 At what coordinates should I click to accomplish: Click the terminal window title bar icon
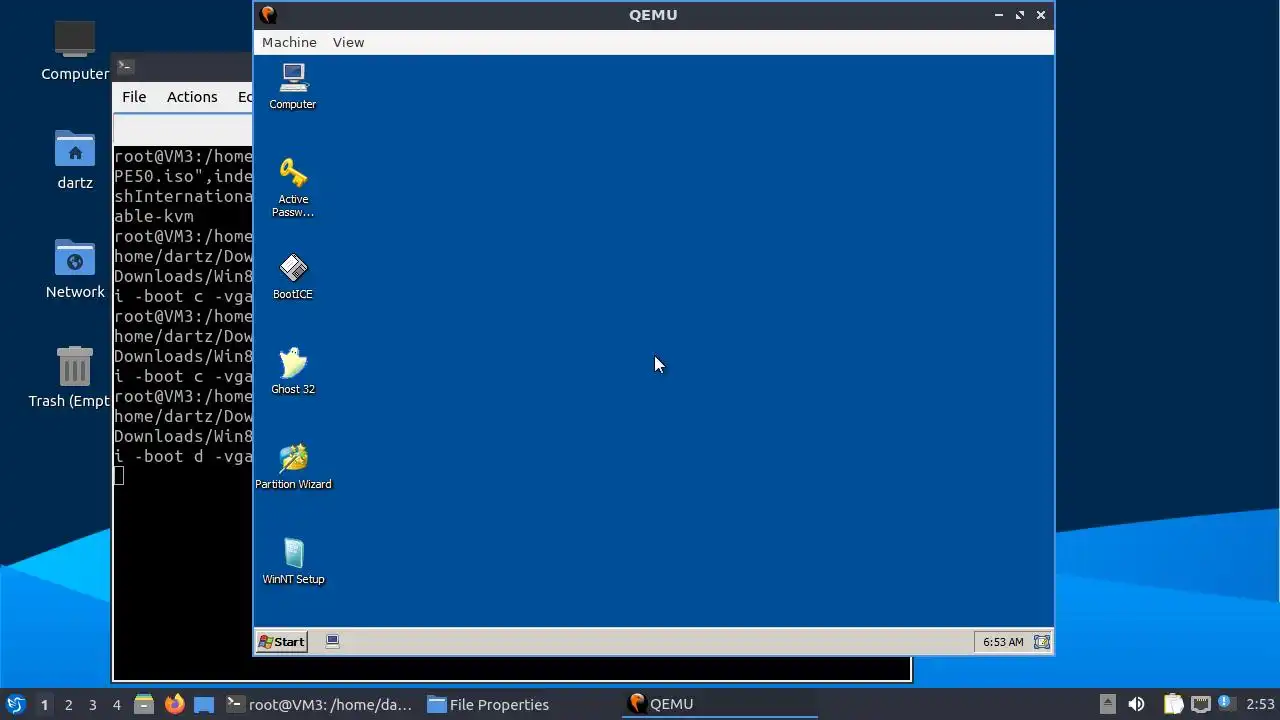pos(125,67)
